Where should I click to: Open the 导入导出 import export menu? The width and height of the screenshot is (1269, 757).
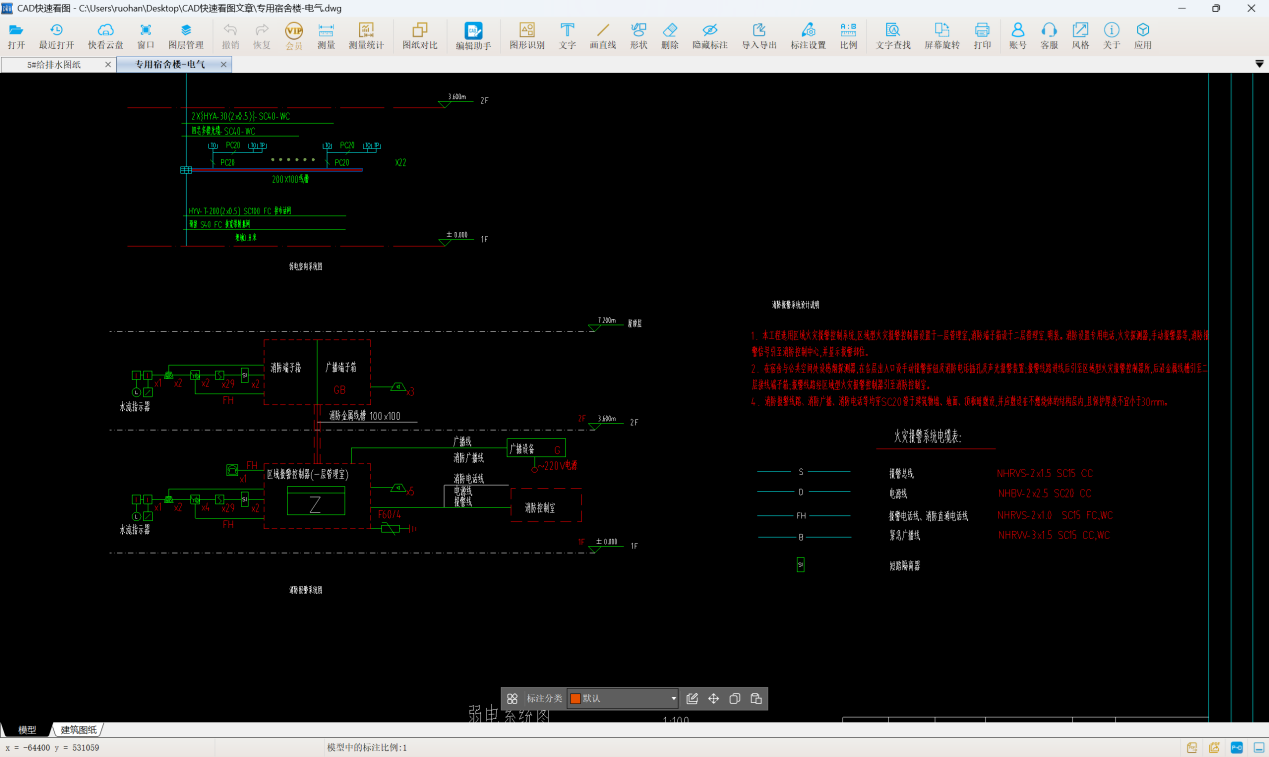[759, 36]
